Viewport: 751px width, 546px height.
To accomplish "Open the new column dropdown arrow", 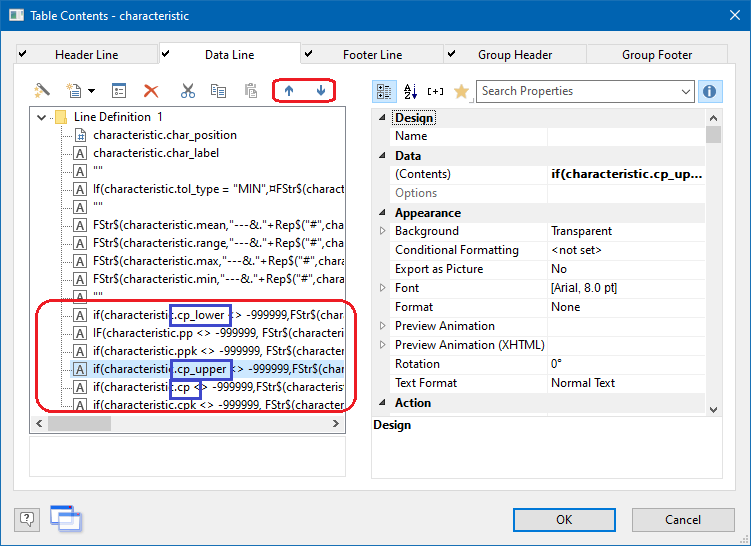I will point(91,91).
